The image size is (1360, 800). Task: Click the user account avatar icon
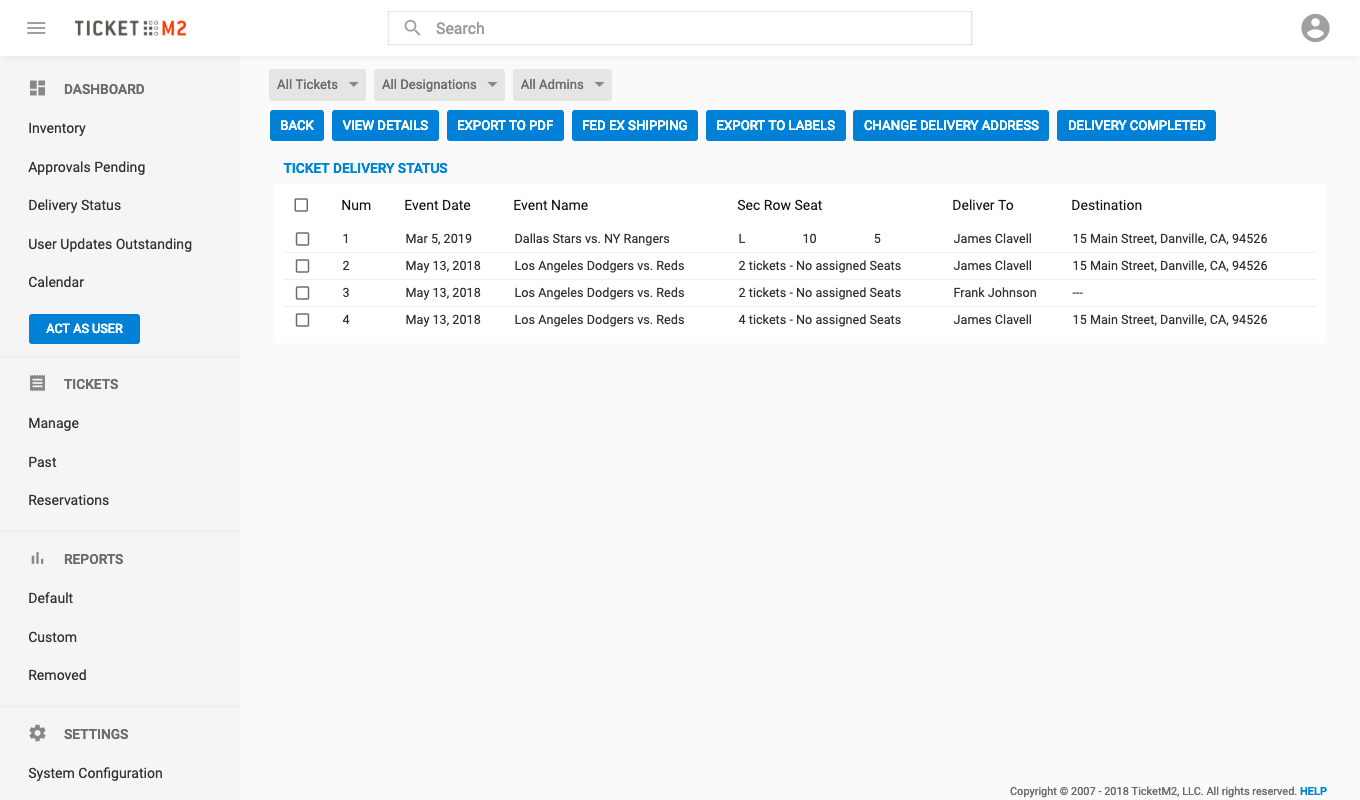[x=1315, y=28]
